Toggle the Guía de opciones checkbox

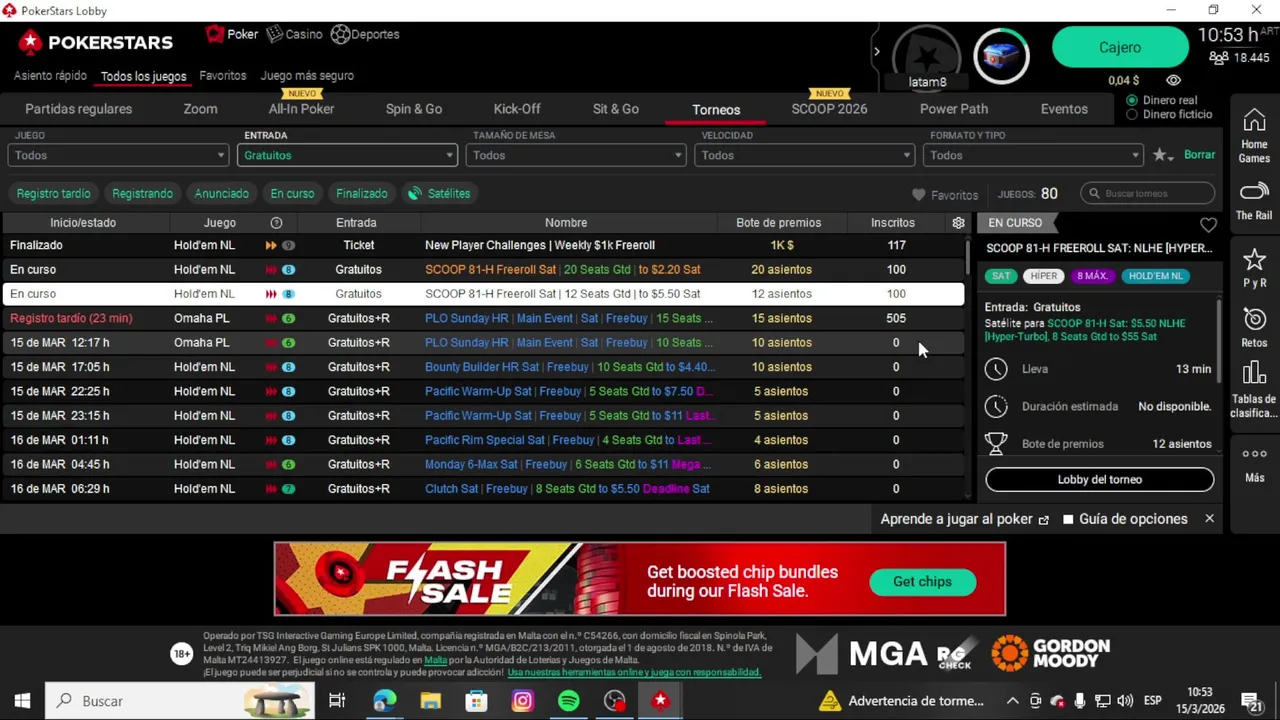(1068, 519)
